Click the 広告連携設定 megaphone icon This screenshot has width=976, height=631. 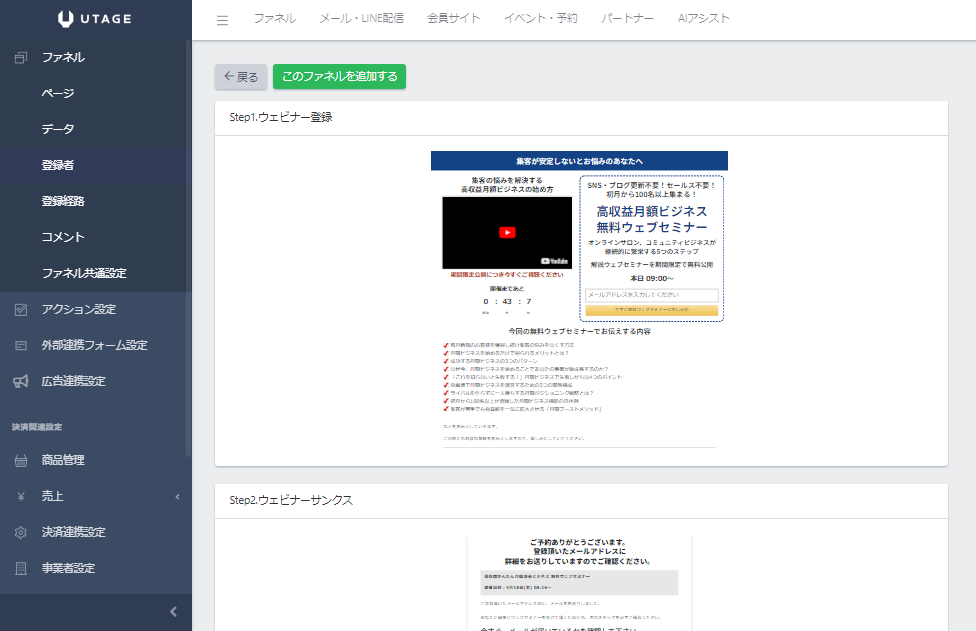(21, 381)
